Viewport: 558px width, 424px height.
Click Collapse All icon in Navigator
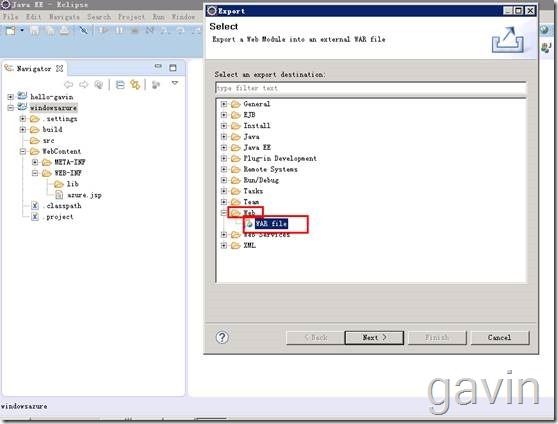click(x=120, y=85)
